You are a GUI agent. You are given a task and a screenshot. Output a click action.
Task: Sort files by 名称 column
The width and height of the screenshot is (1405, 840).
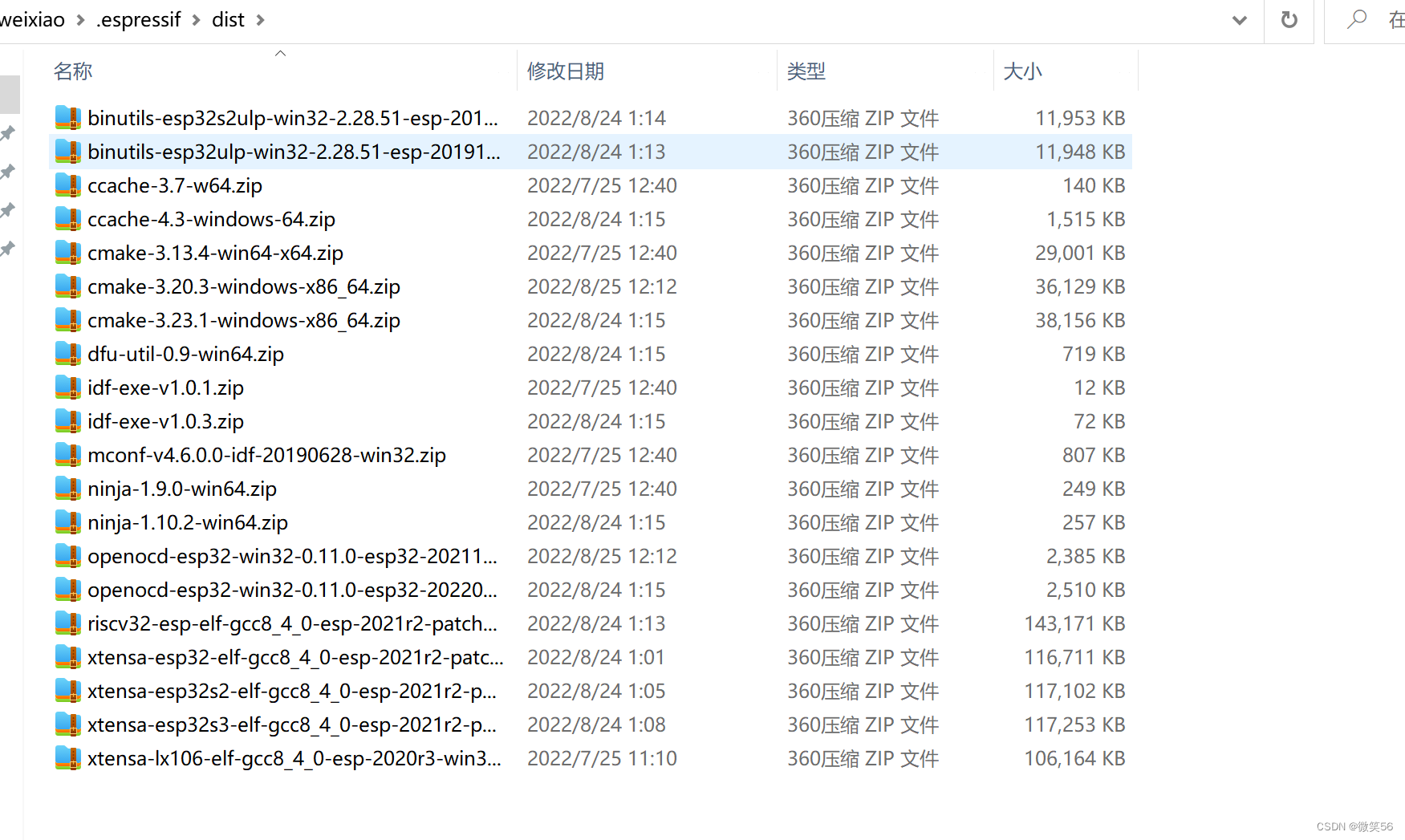pos(73,71)
